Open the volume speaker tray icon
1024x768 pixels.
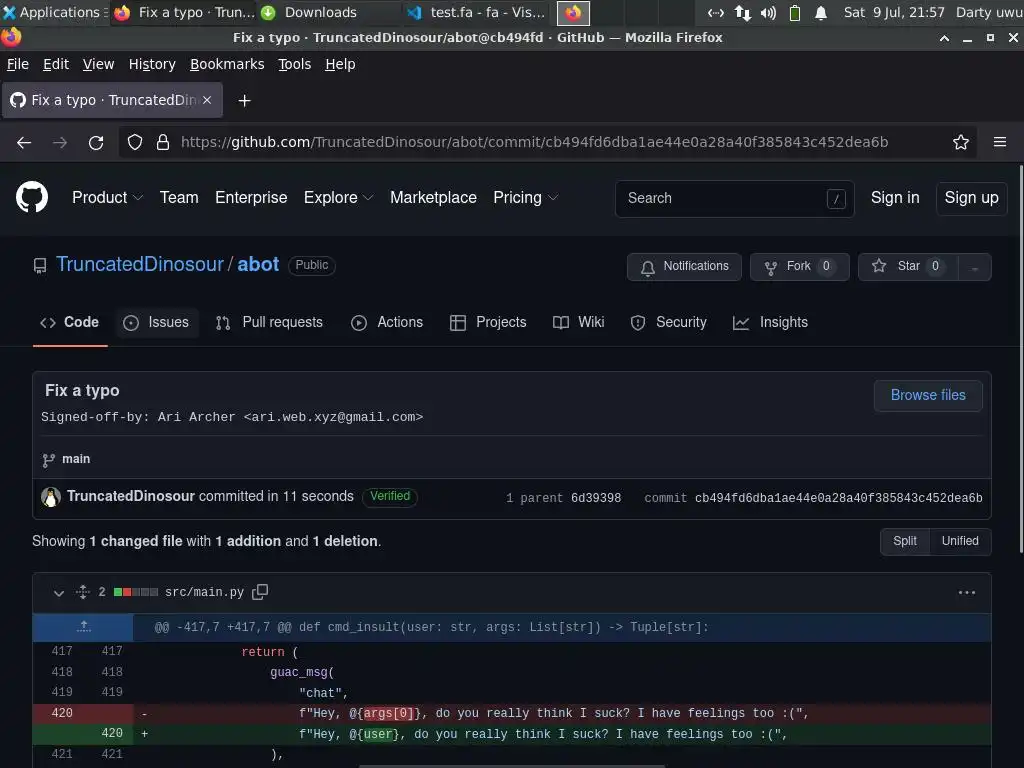pyautogui.click(x=768, y=12)
